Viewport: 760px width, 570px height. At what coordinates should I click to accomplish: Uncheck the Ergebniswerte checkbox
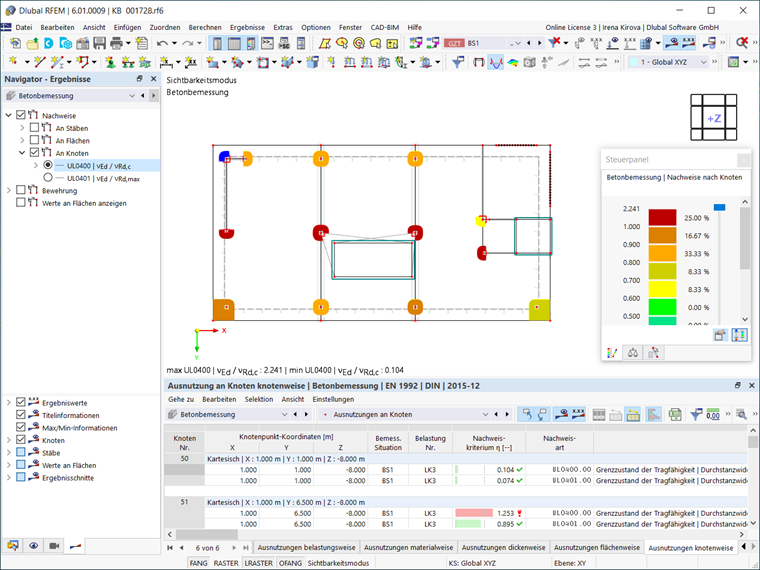[x=20, y=402]
